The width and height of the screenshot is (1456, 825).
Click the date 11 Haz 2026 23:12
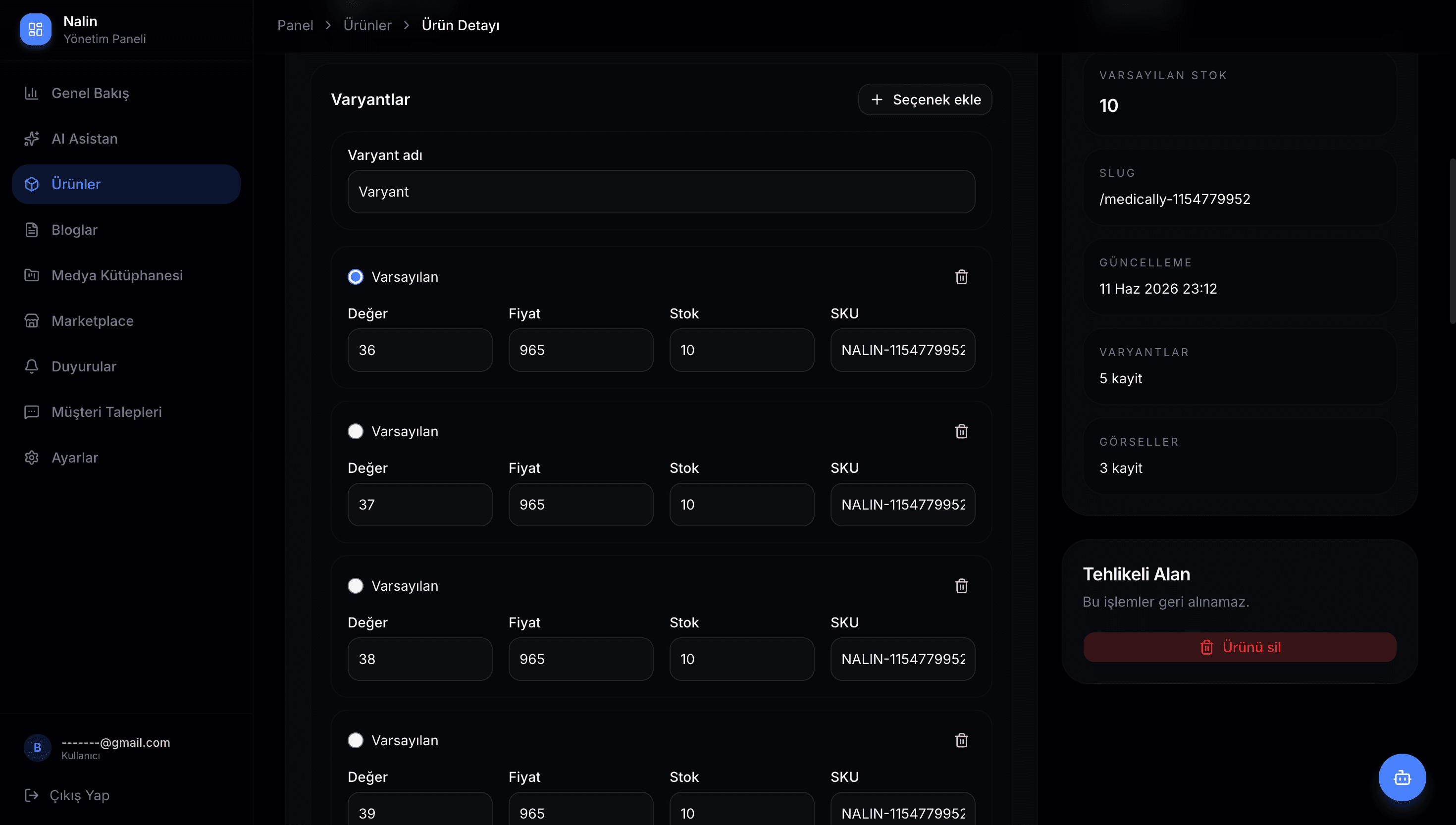pyautogui.click(x=1158, y=289)
